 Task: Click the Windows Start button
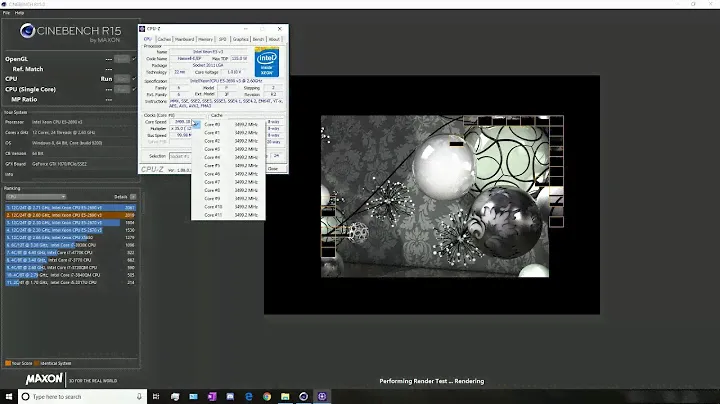click(x=8, y=396)
